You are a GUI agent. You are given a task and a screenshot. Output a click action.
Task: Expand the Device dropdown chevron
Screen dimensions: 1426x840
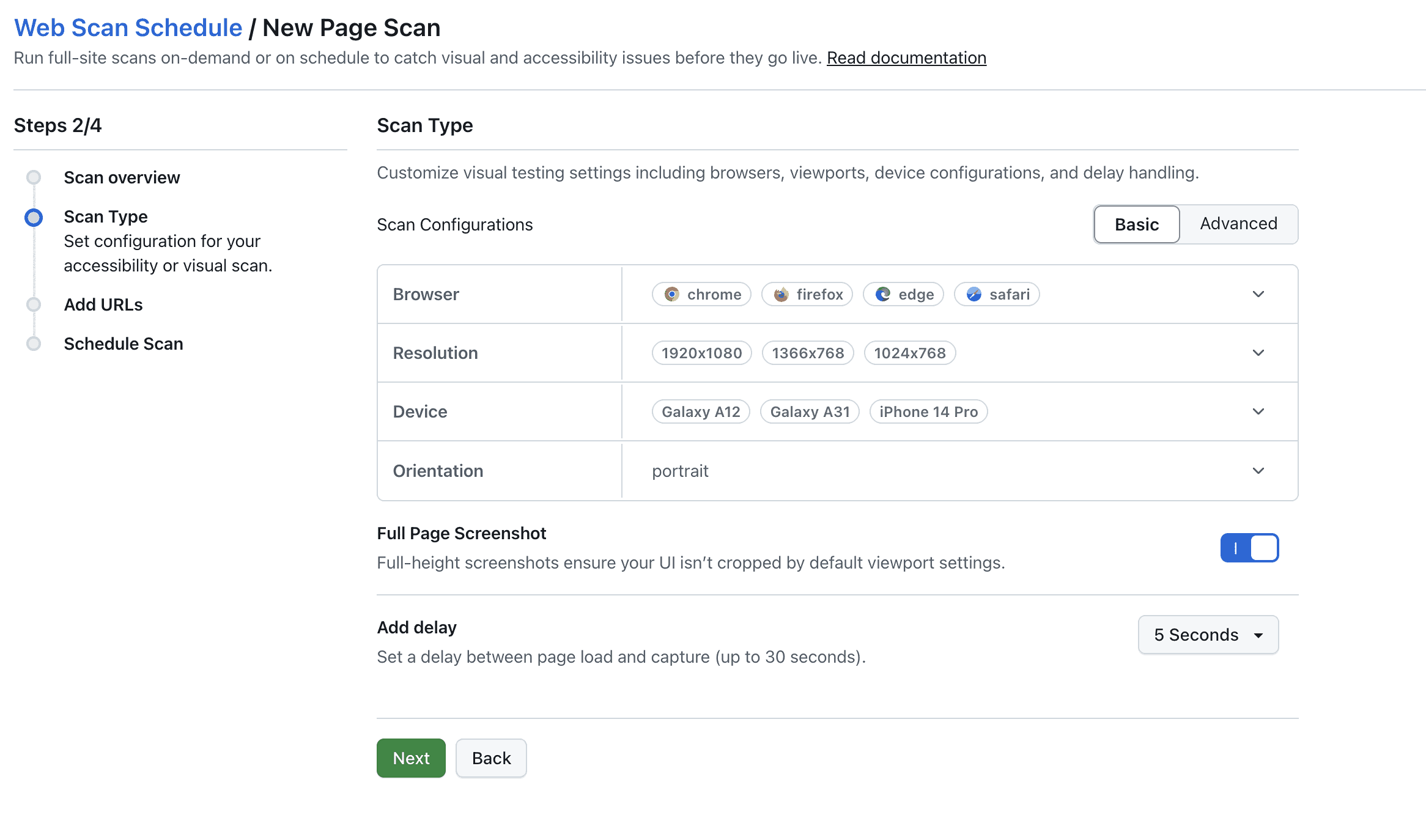click(x=1258, y=411)
